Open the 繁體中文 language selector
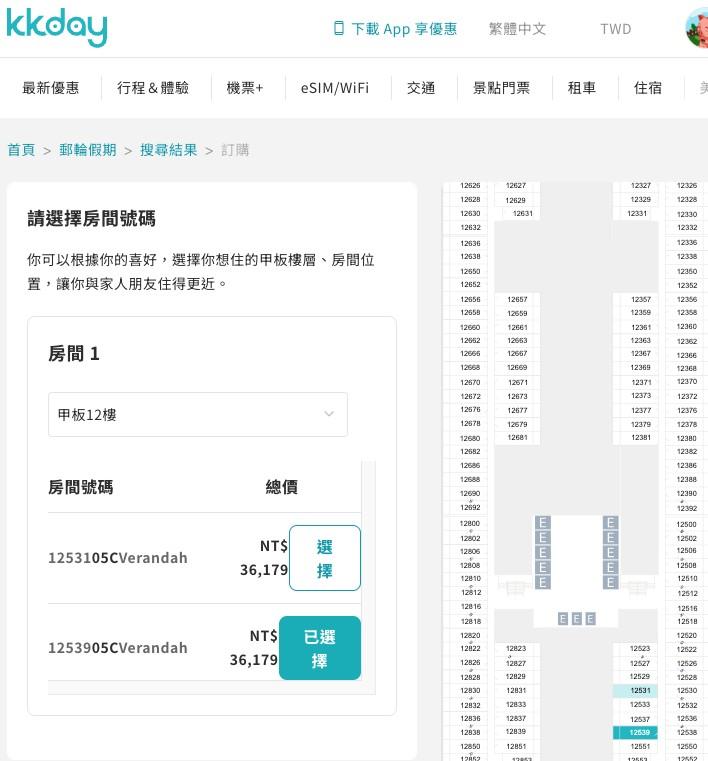This screenshot has height=761, width=708. [517, 29]
